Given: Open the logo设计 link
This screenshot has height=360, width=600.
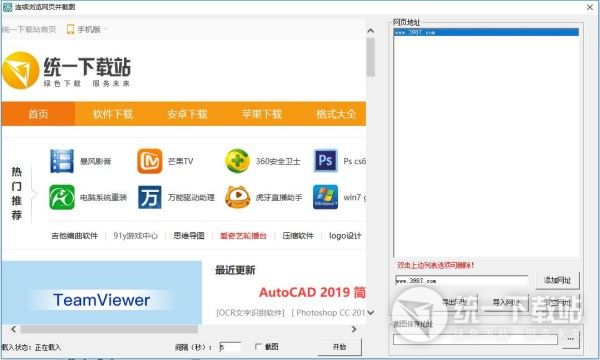Looking at the screenshot, I should tap(345, 236).
